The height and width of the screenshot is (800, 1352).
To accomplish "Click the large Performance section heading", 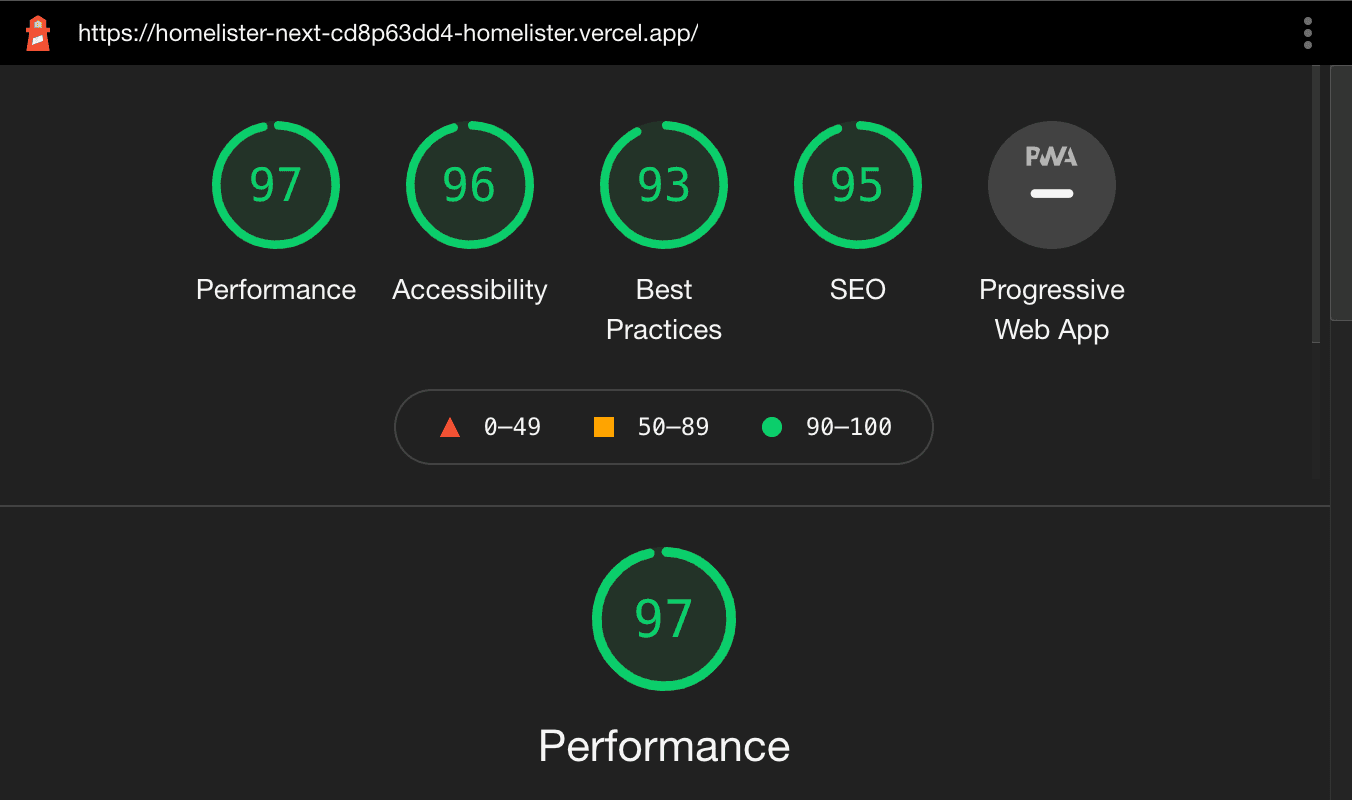I will (x=664, y=746).
